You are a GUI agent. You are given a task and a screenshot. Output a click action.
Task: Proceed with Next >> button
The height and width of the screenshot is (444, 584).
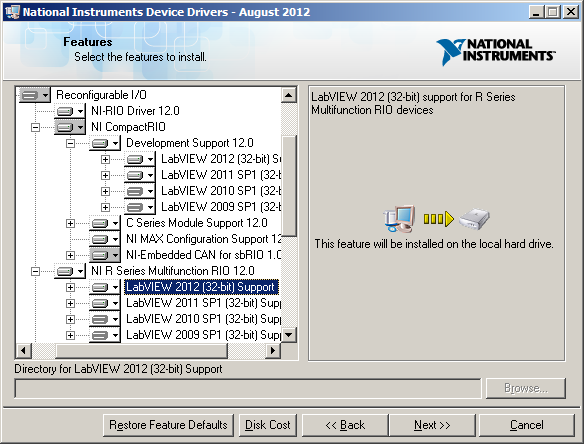[432, 425]
